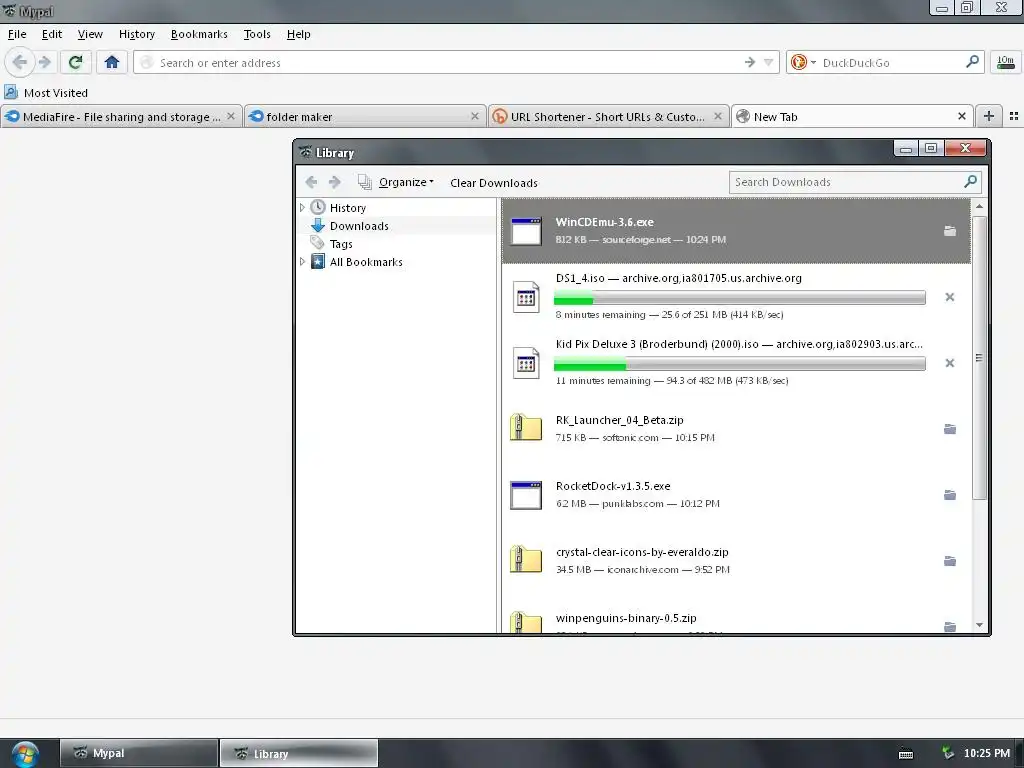Click the WinCDEmu-3.6.exe file icon
The height and width of the screenshot is (768, 1024).
click(x=526, y=231)
